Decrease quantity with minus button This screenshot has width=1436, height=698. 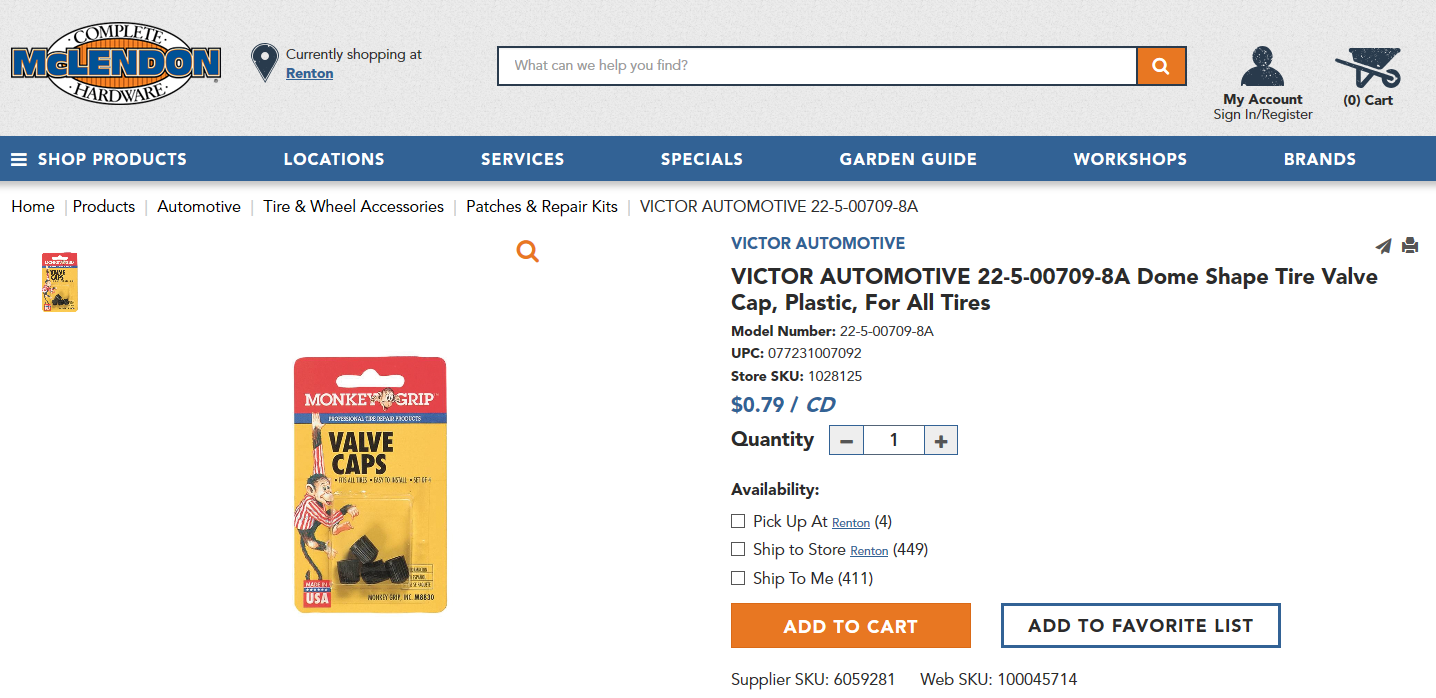coord(847,440)
